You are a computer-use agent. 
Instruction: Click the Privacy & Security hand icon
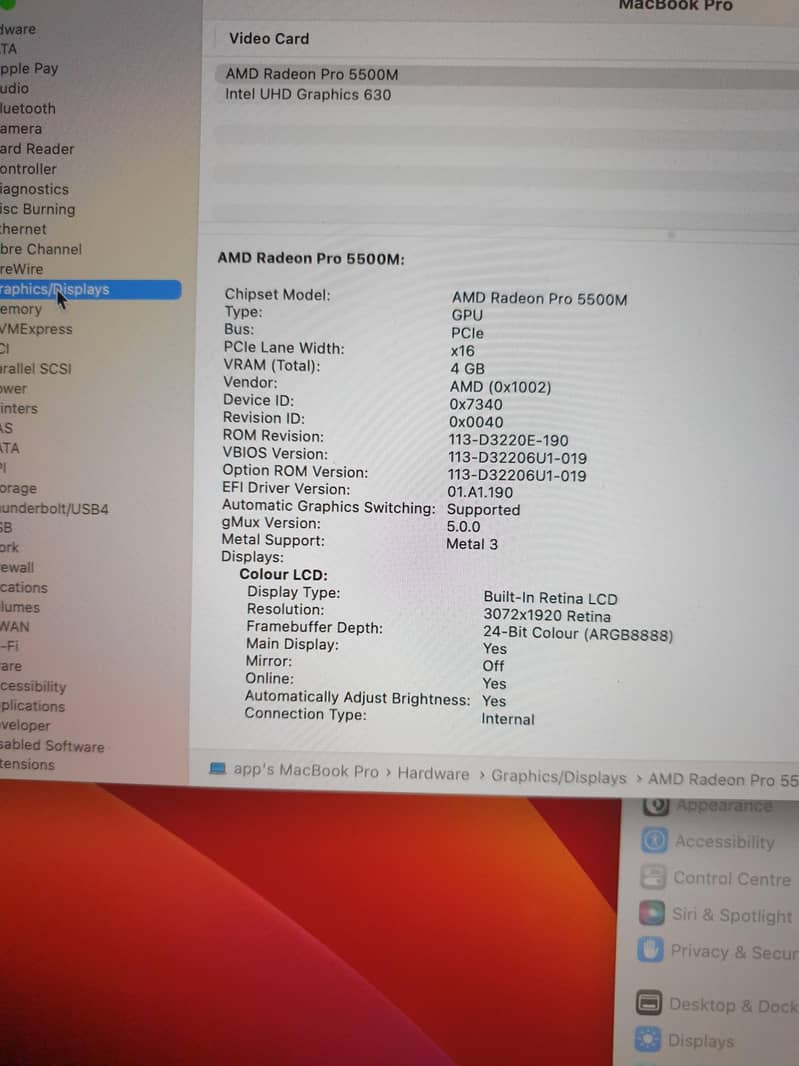pos(651,950)
